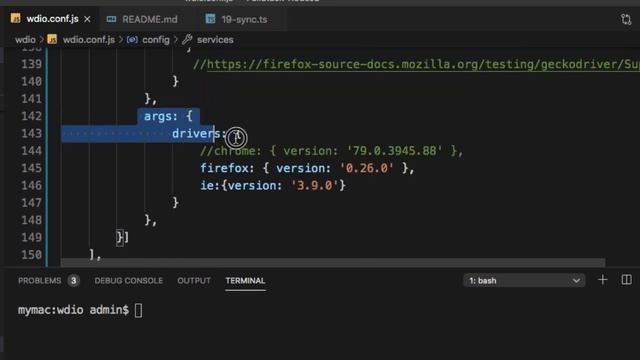Open the PROBLEMS panel tab

click(39, 281)
